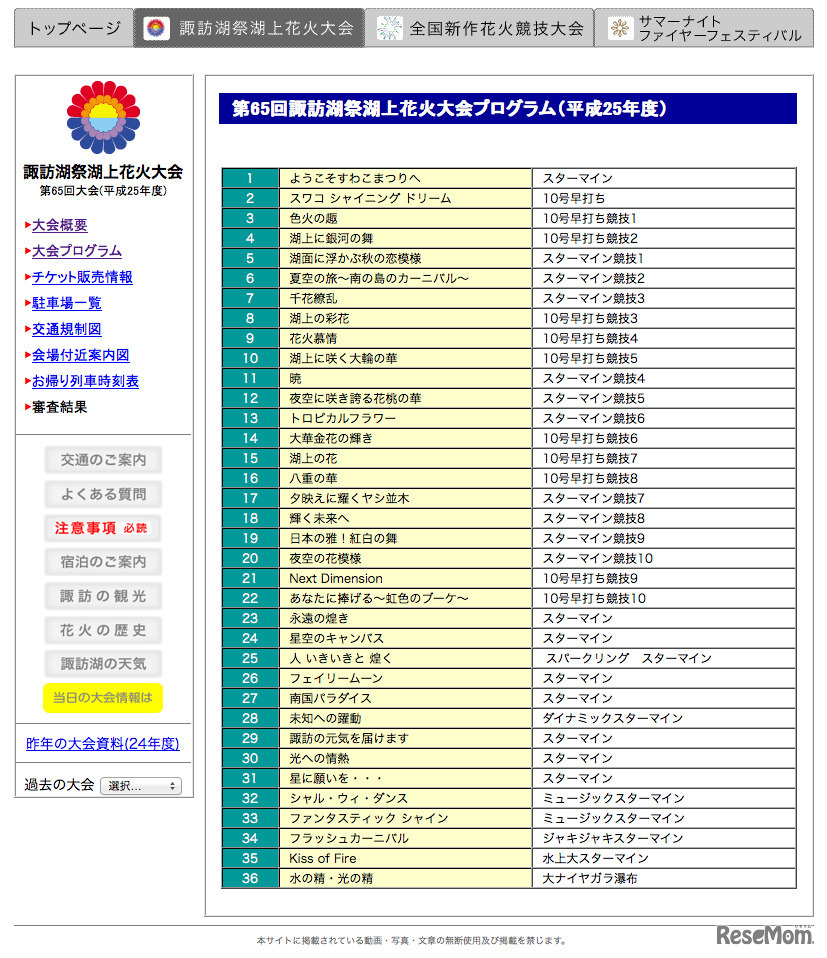Click program title Kiss of Fire
This screenshot has height=958, width=827.
coord(323,858)
